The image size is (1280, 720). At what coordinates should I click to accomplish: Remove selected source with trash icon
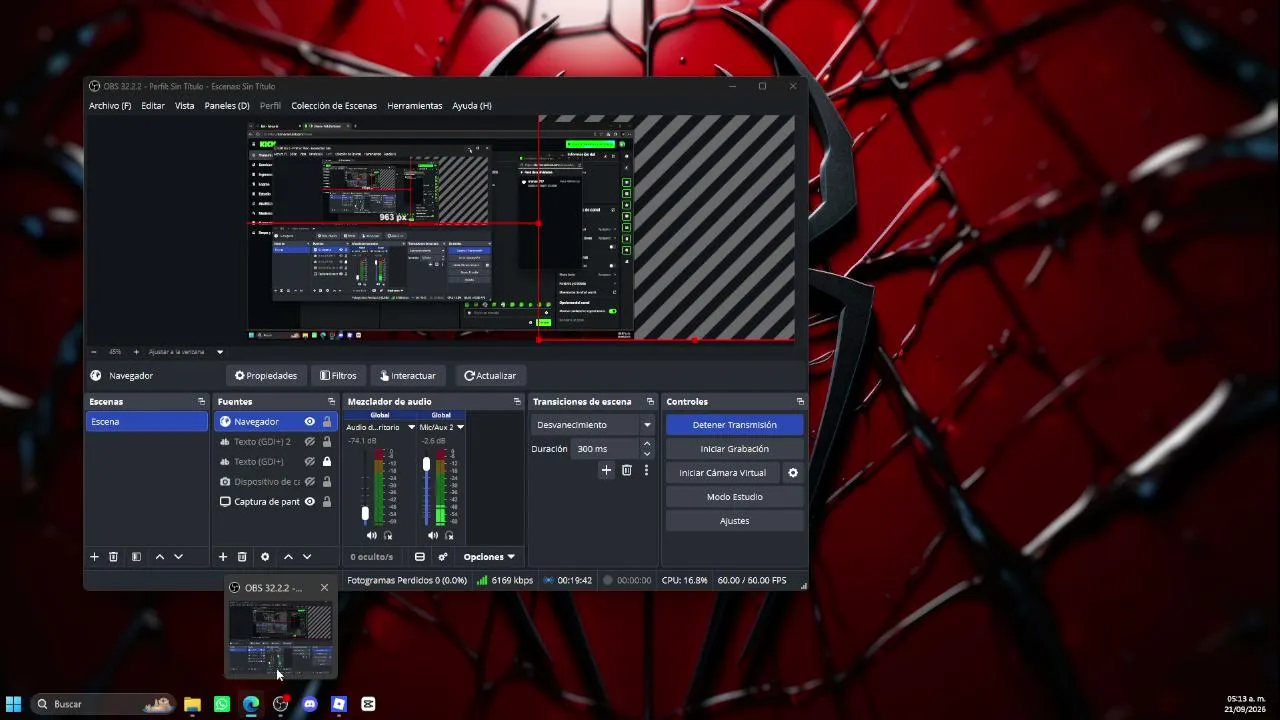[242, 557]
